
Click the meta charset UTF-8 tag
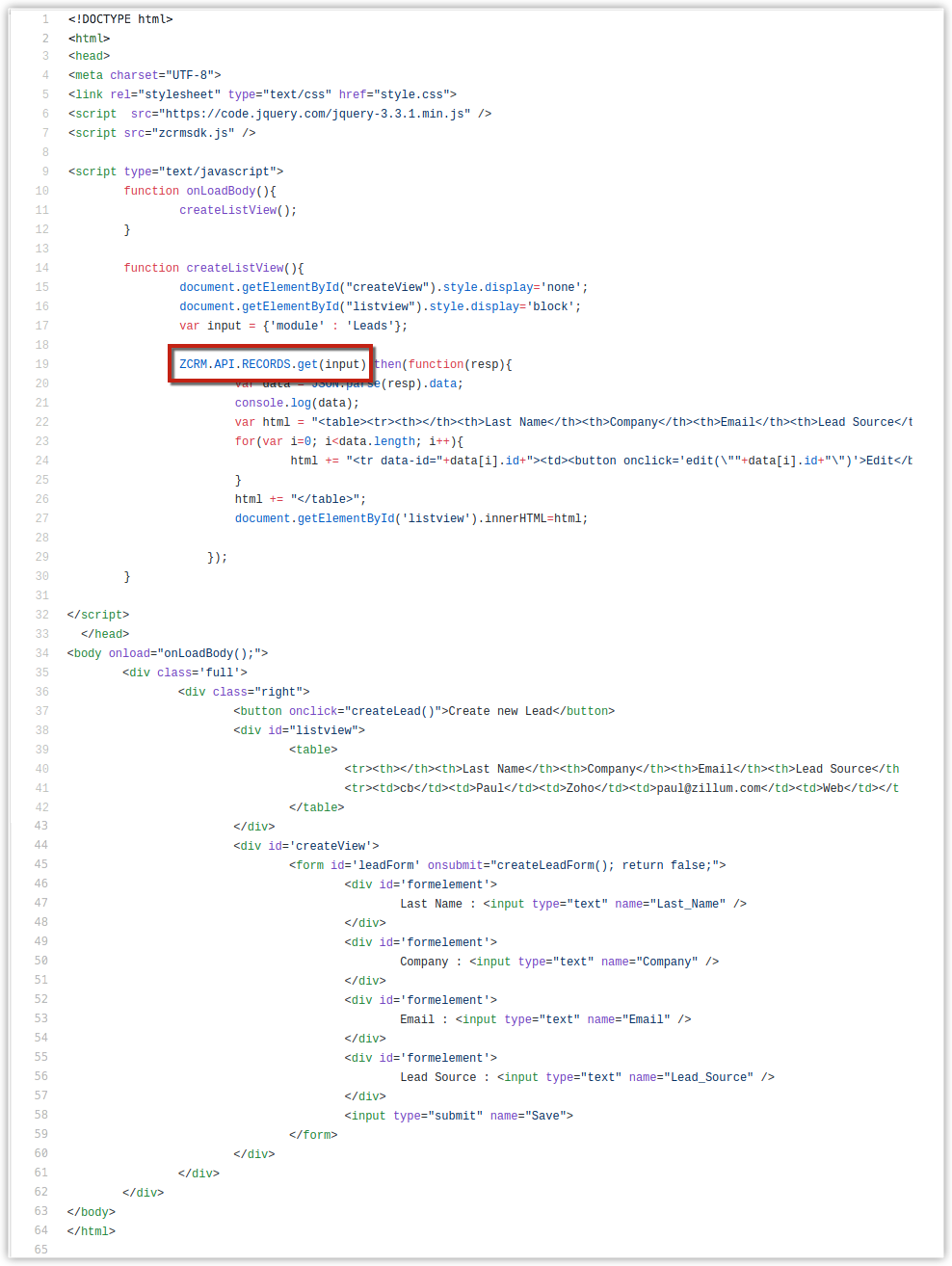tap(145, 75)
